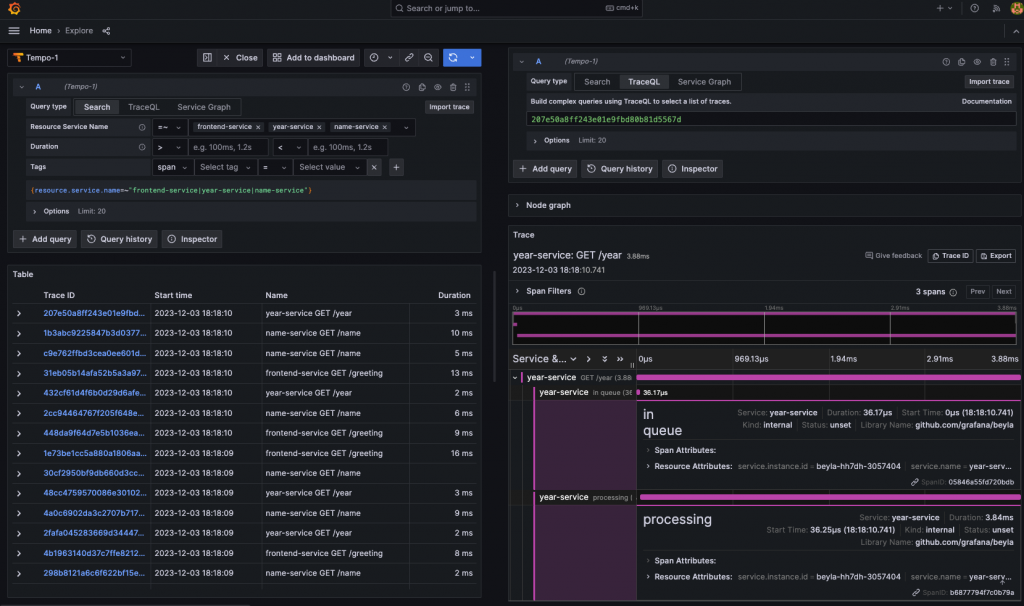Click the zoom out time range icon

pos(428,58)
